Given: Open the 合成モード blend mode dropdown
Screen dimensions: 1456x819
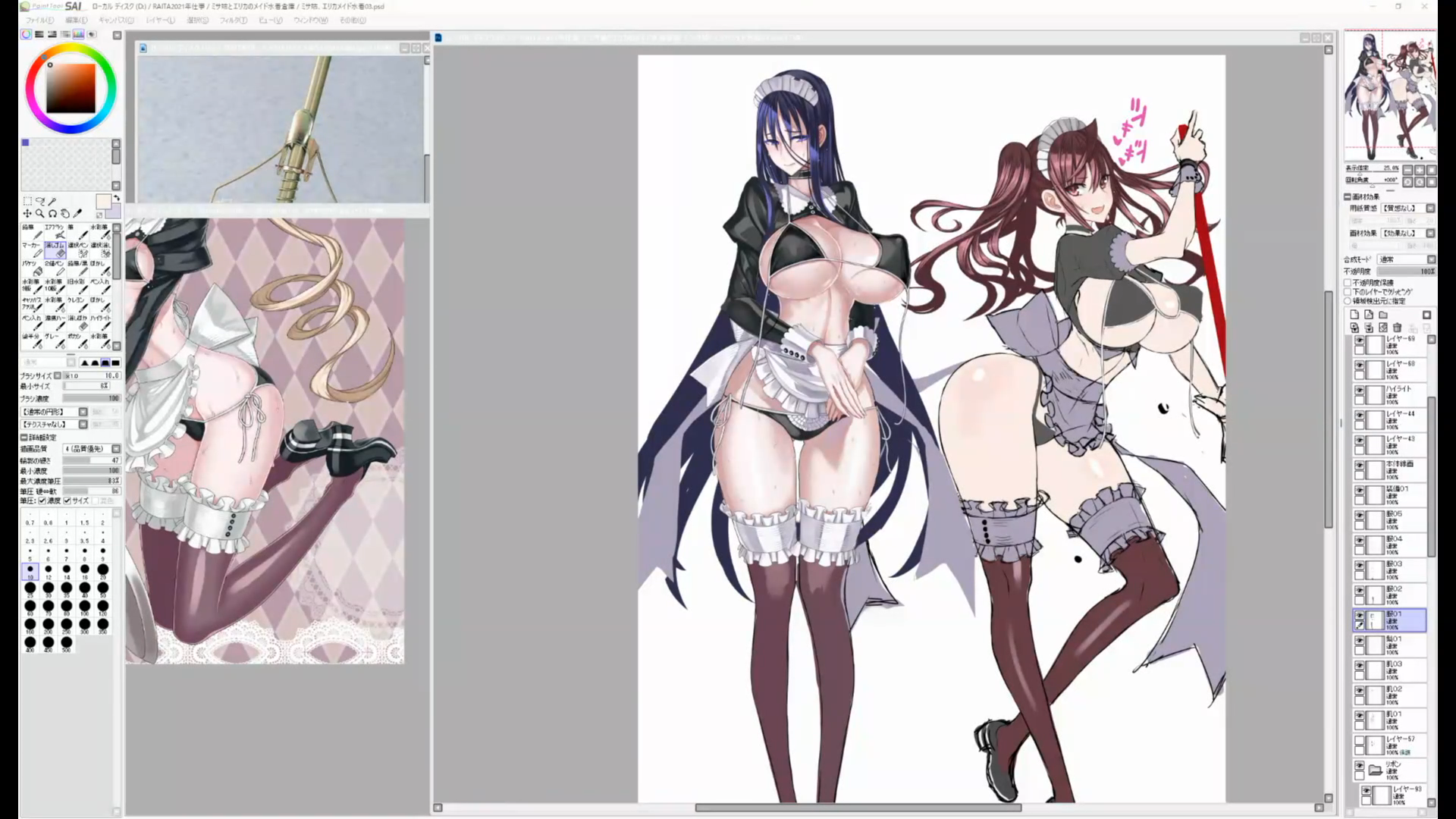Looking at the screenshot, I should point(1431,260).
